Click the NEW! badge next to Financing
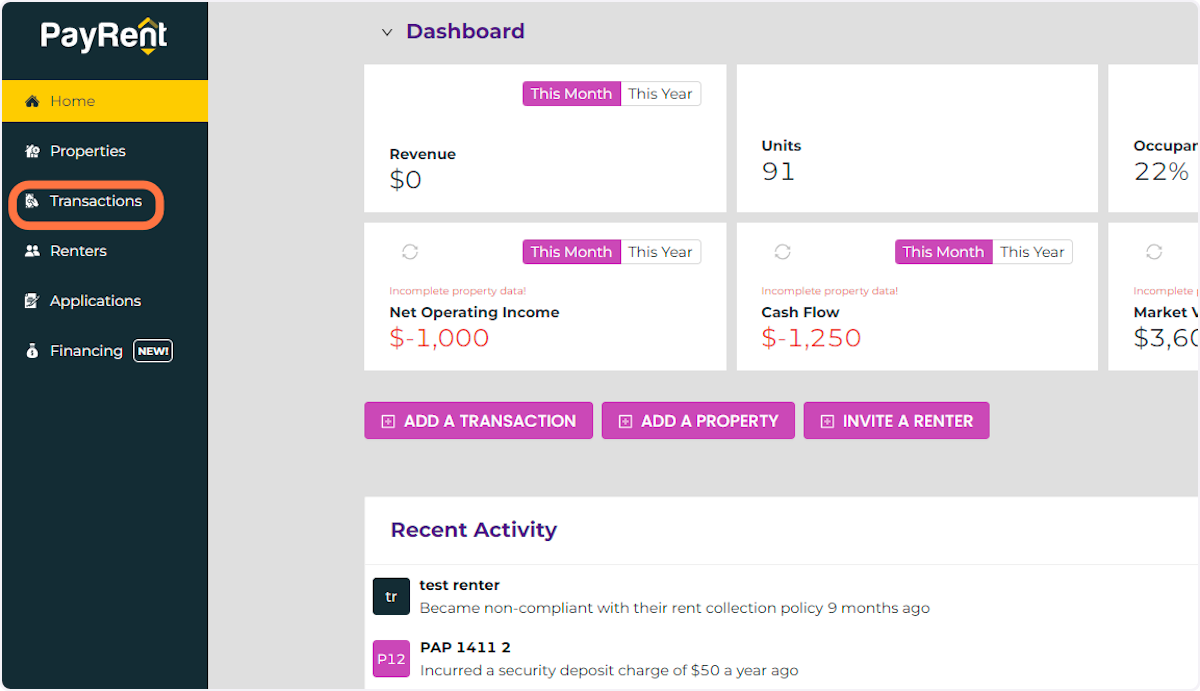 152,351
